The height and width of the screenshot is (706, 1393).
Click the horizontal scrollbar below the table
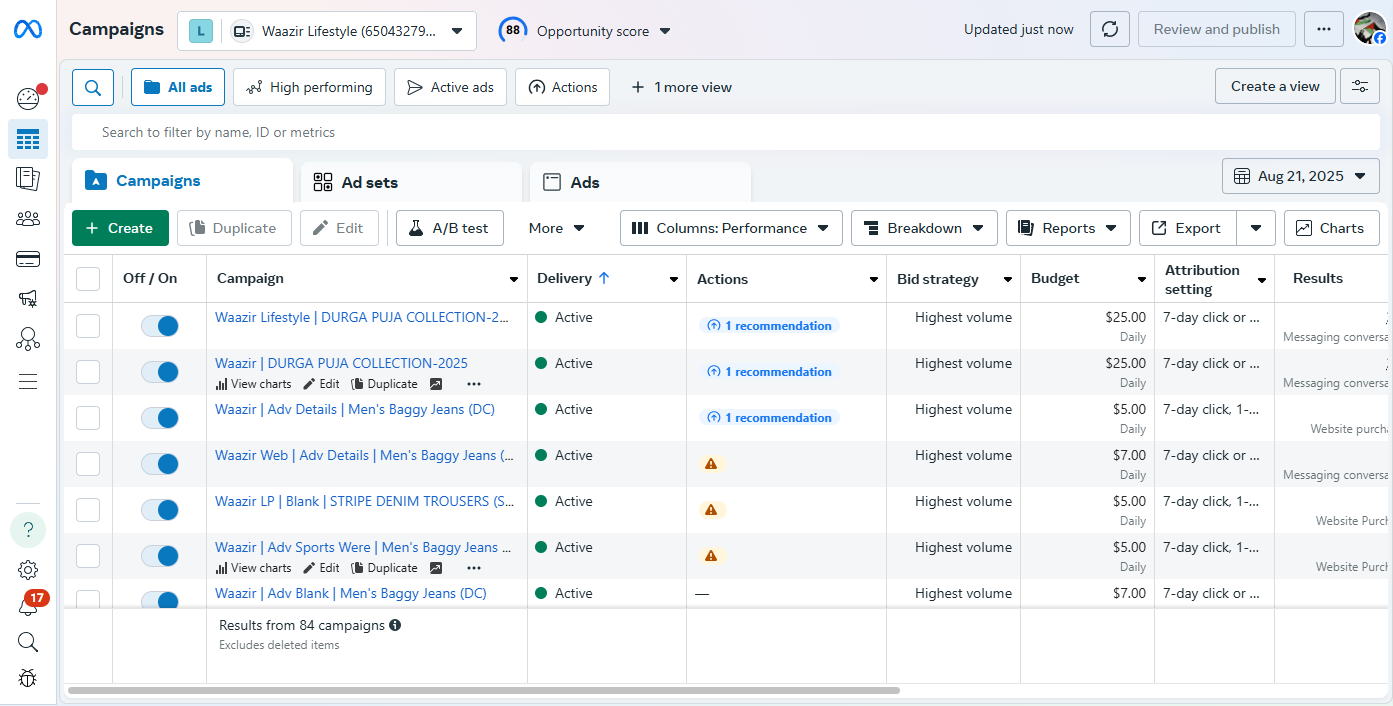(x=483, y=690)
